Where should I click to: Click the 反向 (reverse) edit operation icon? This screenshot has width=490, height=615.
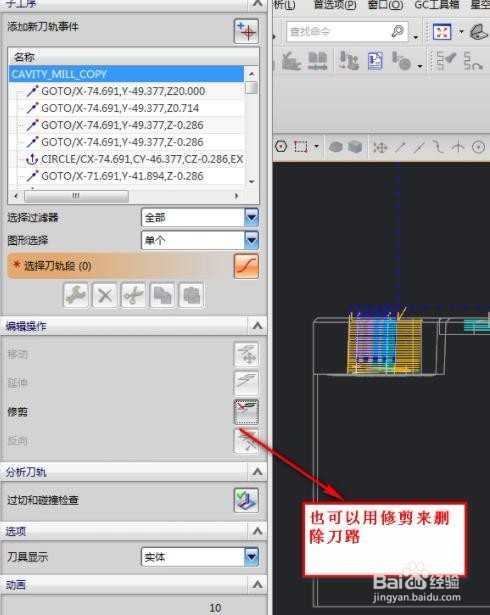tap(246, 441)
